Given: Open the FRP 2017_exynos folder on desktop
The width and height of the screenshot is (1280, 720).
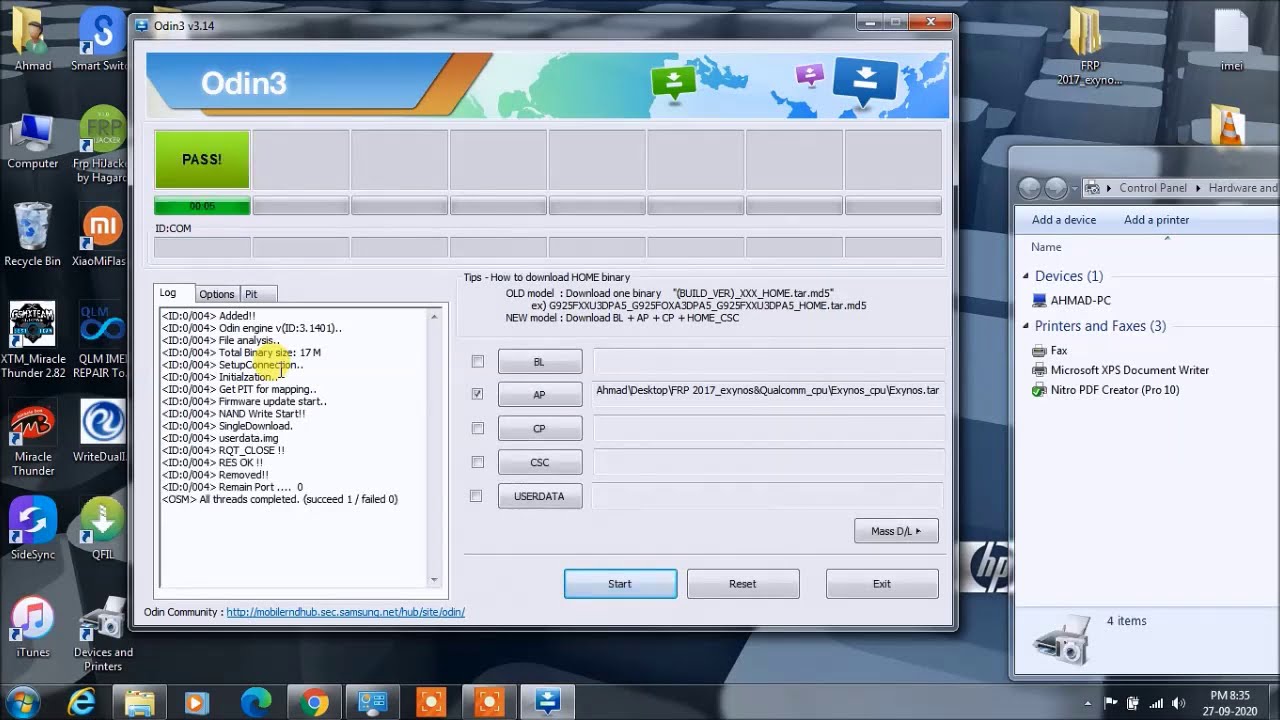Looking at the screenshot, I should 1090,46.
